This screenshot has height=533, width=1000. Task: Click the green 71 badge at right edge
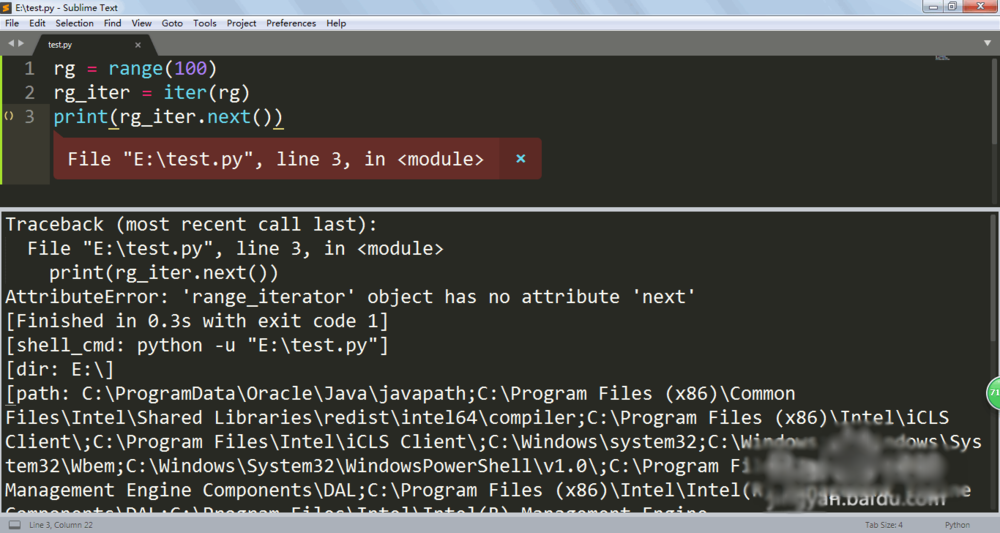[x=994, y=393]
